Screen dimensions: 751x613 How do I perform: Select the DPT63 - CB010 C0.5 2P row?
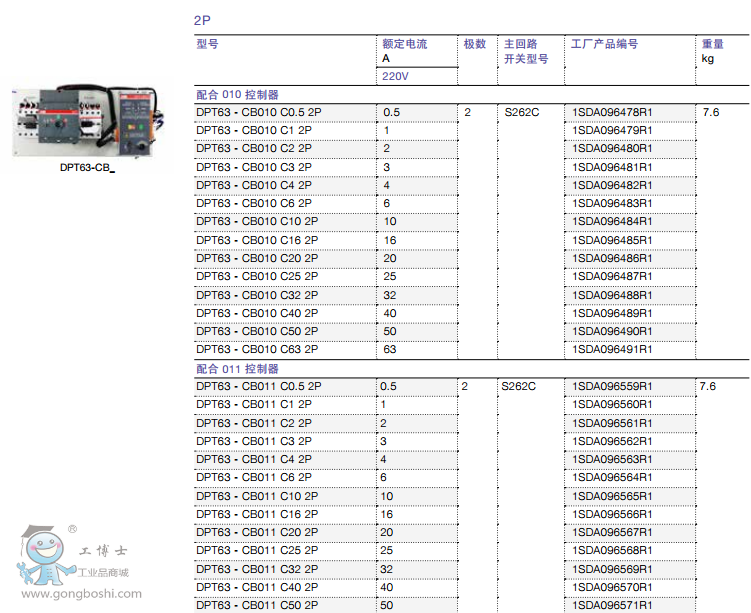(259, 112)
